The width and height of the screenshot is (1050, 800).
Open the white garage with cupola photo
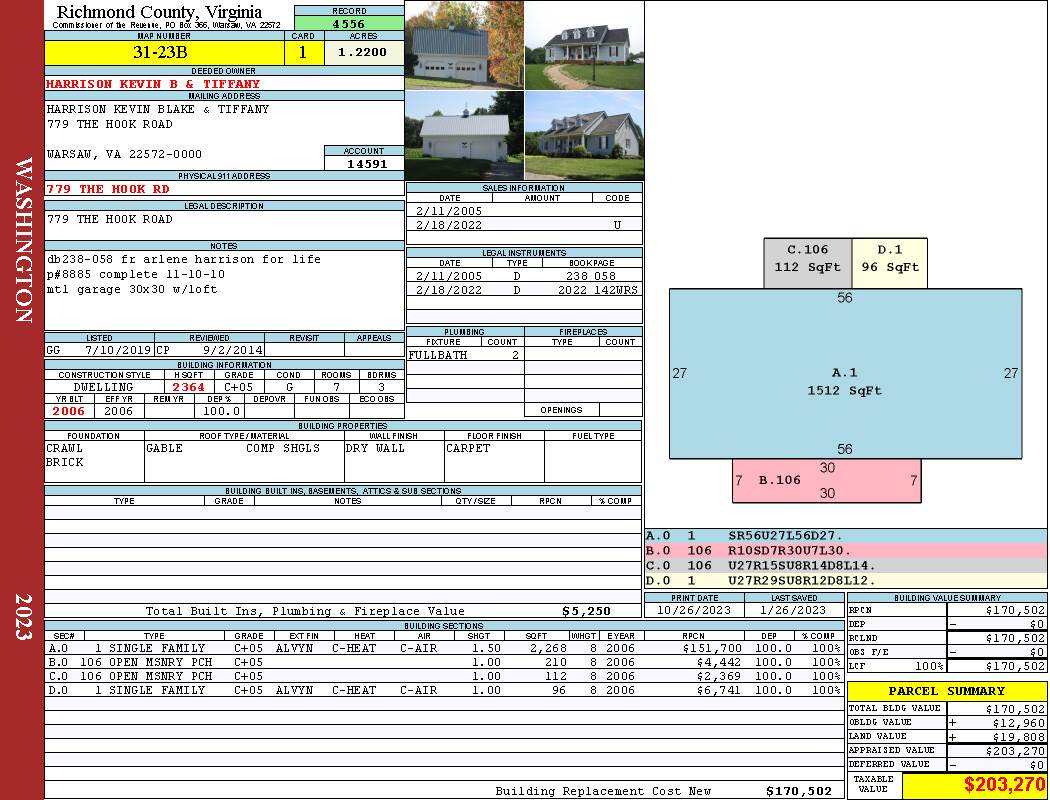pos(464,135)
